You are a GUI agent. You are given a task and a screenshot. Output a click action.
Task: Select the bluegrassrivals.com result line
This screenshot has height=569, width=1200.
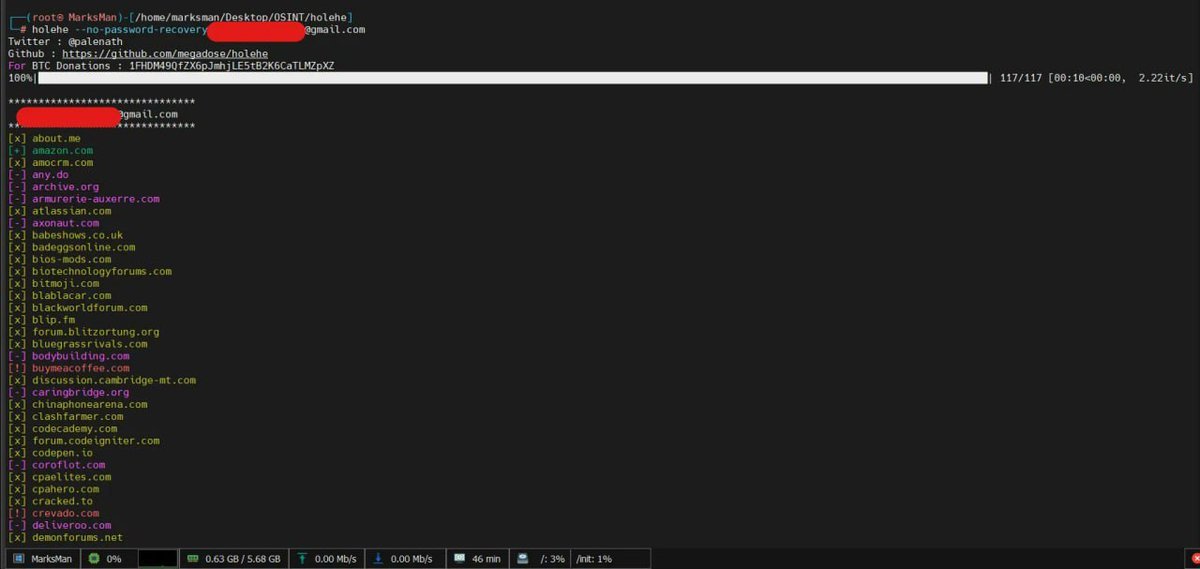click(78, 344)
